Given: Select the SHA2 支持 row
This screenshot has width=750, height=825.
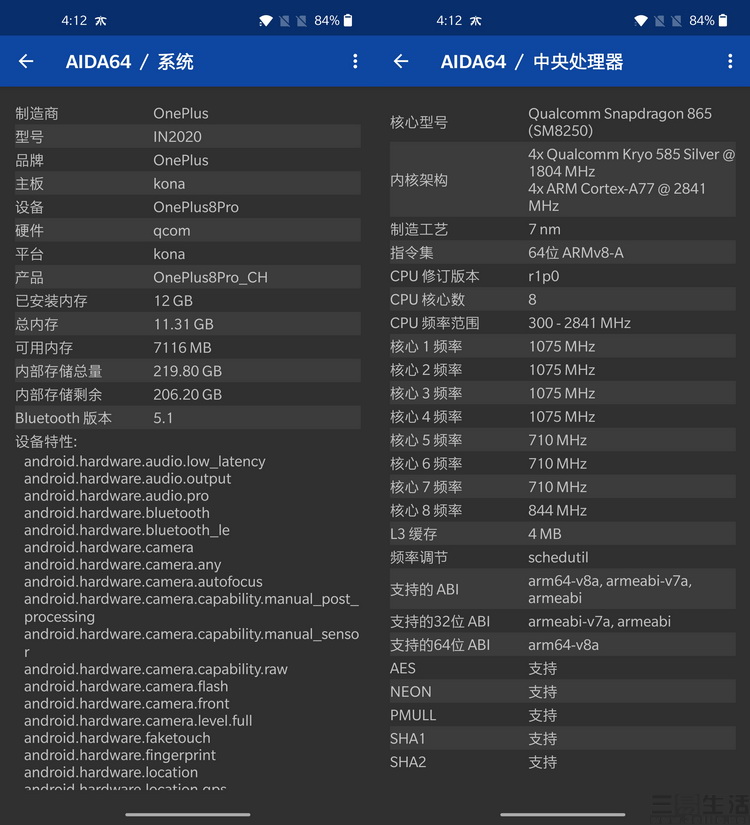Looking at the screenshot, I should point(563,762).
